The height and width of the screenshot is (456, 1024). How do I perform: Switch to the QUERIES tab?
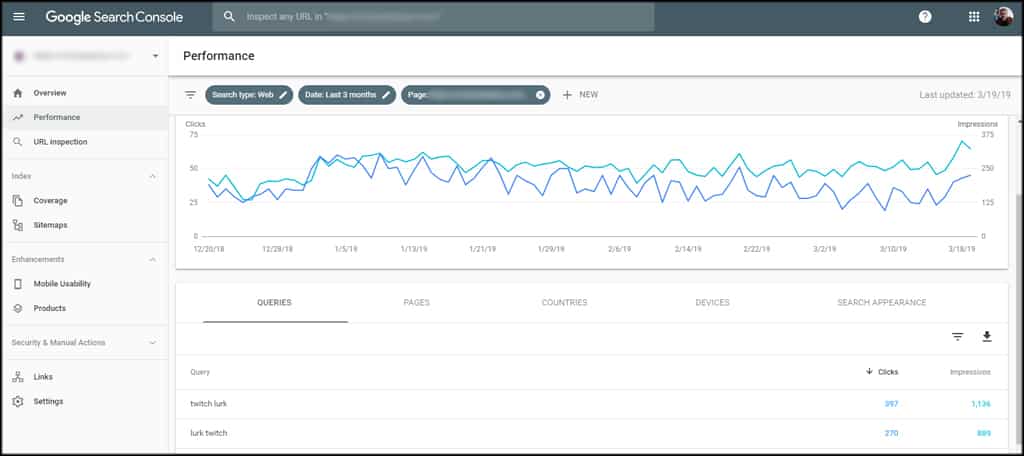[274, 303]
